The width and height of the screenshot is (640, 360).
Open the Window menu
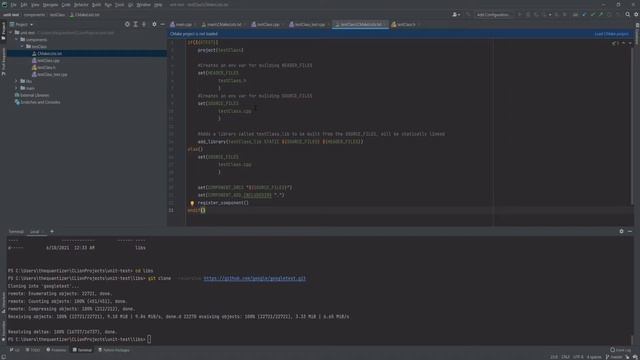143,5
